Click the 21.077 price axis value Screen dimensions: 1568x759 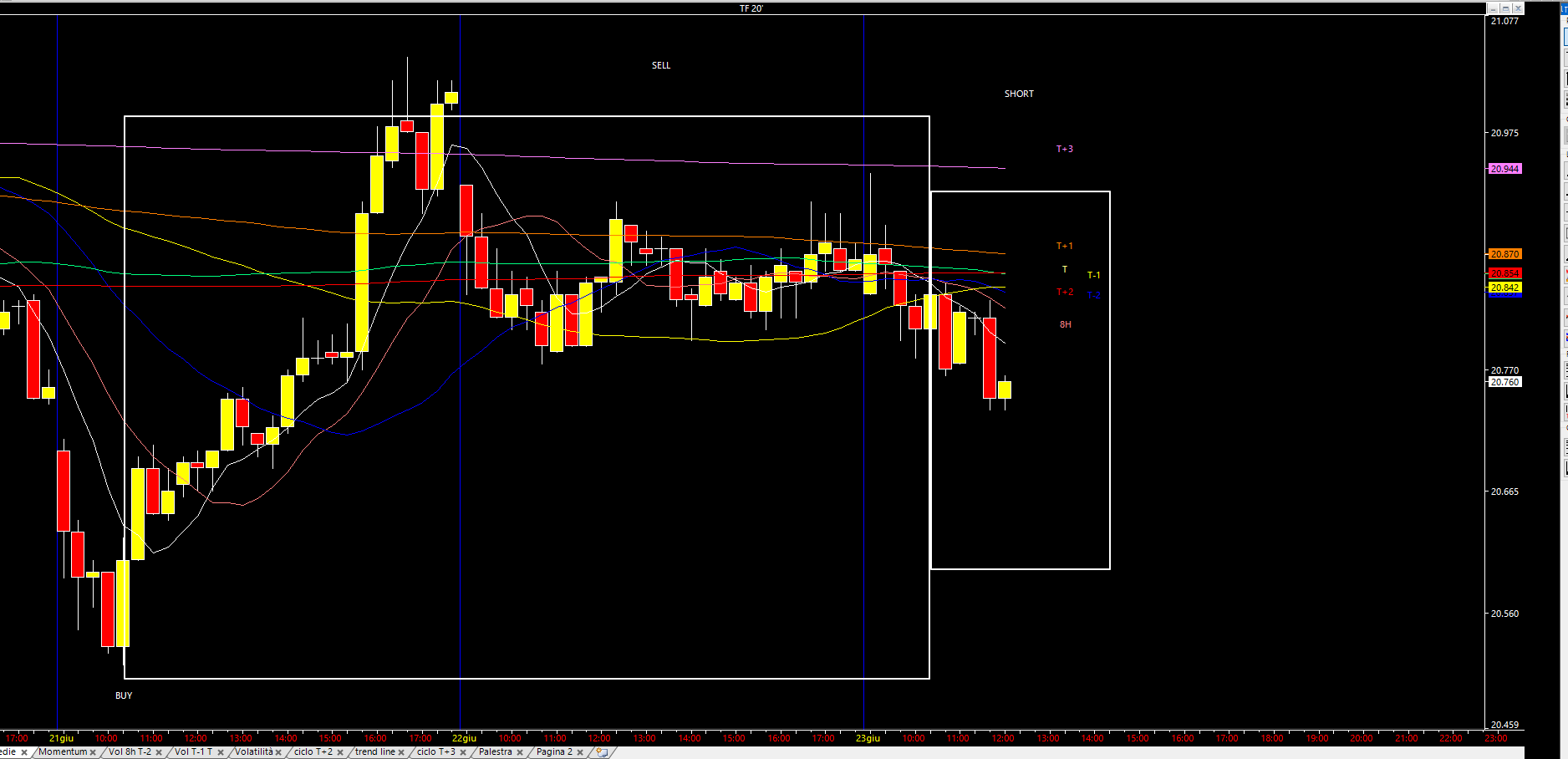(1504, 21)
